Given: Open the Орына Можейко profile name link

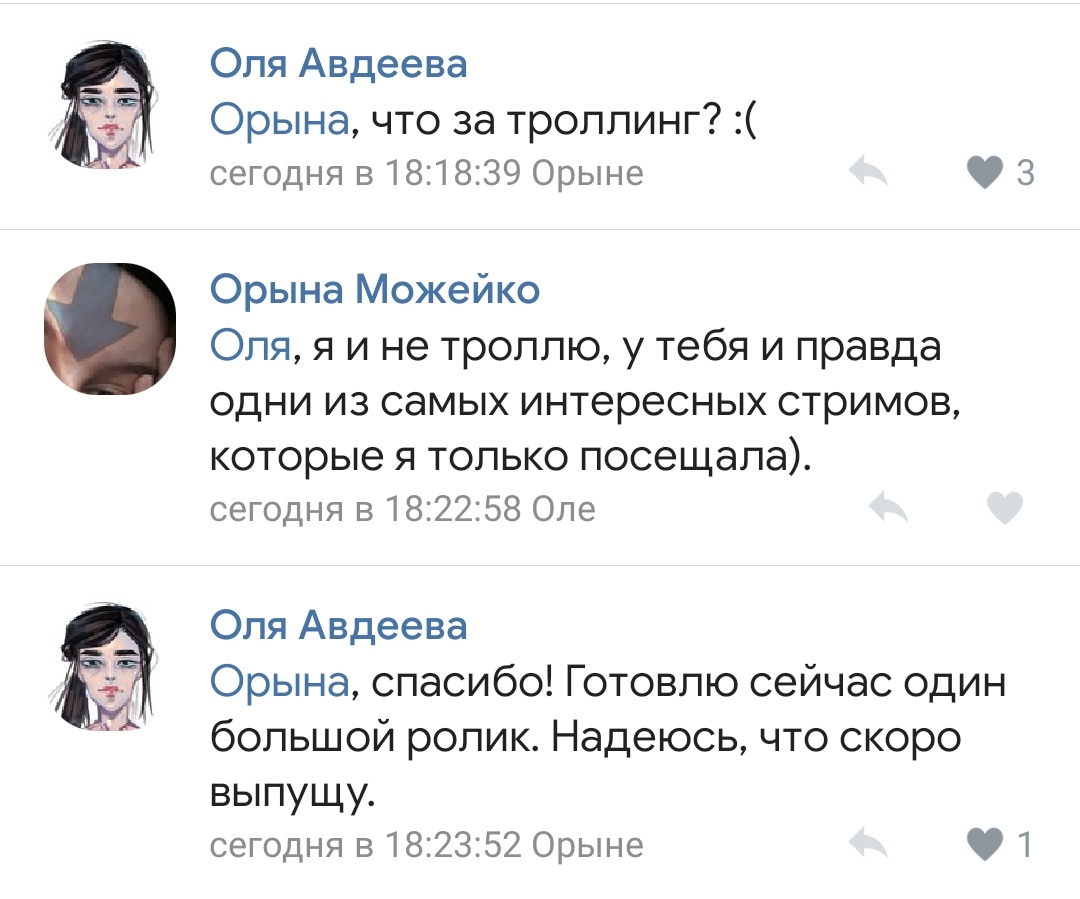Looking at the screenshot, I should click(x=375, y=289).
